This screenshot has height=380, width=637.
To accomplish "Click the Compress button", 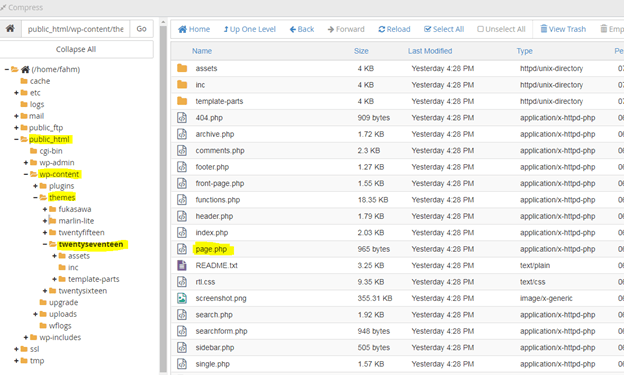I will point(22,7).
